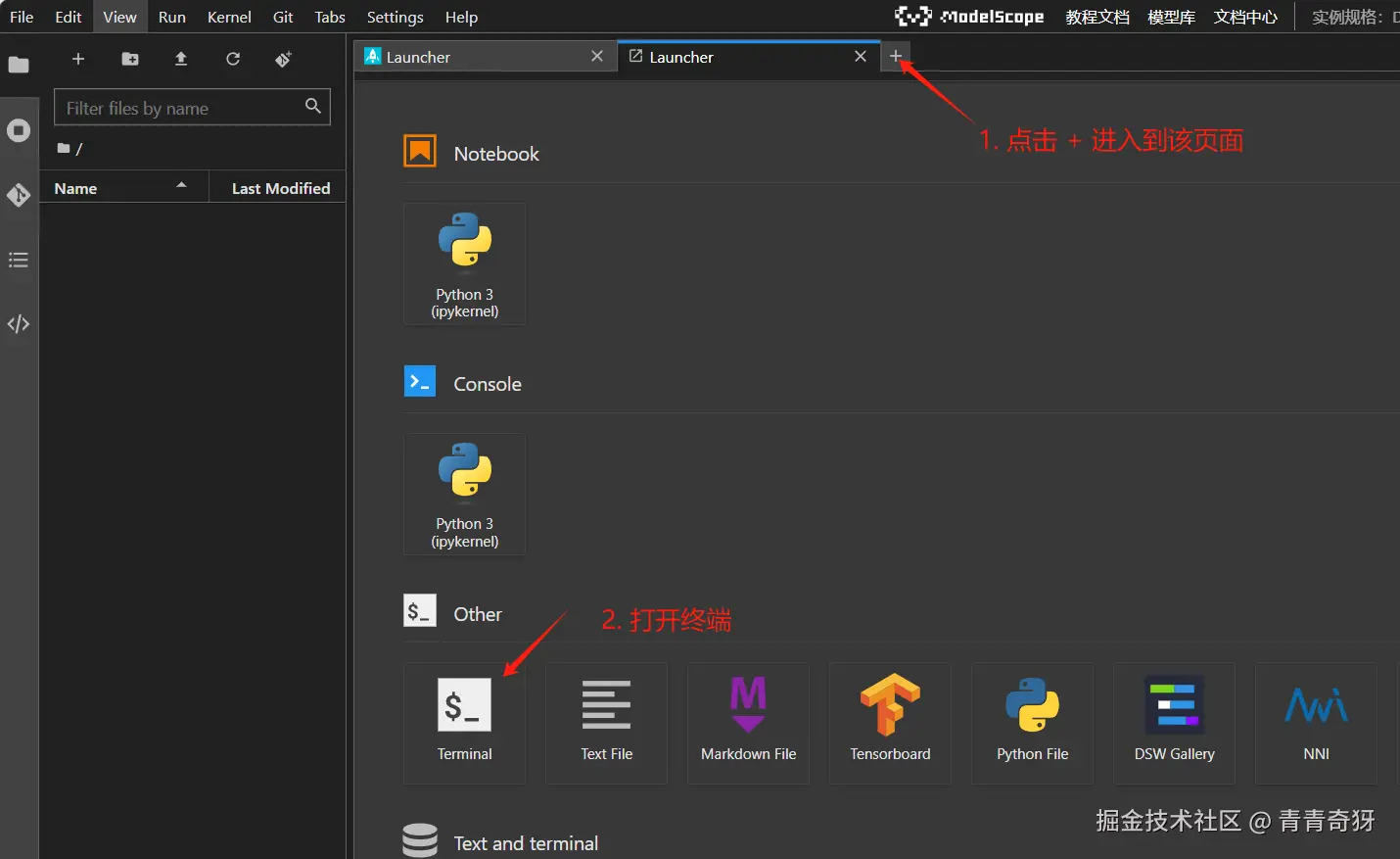Click the 实例规格 label
The image size is (1400, 859).
(x=1347, y=17)
